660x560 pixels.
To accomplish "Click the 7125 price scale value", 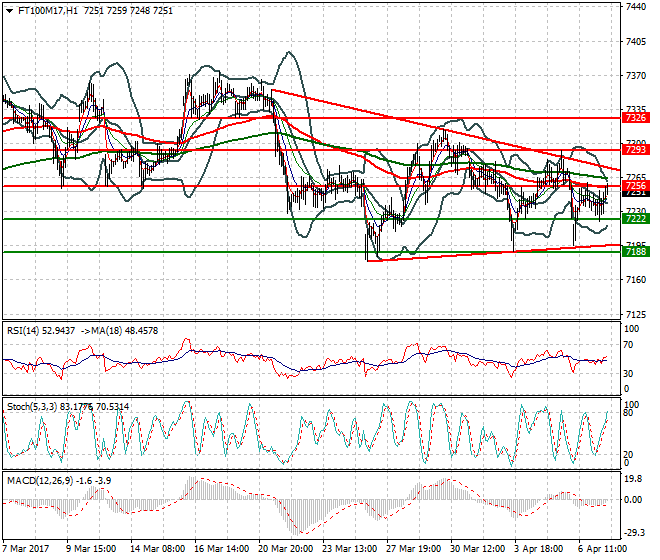I will [636, 315].
